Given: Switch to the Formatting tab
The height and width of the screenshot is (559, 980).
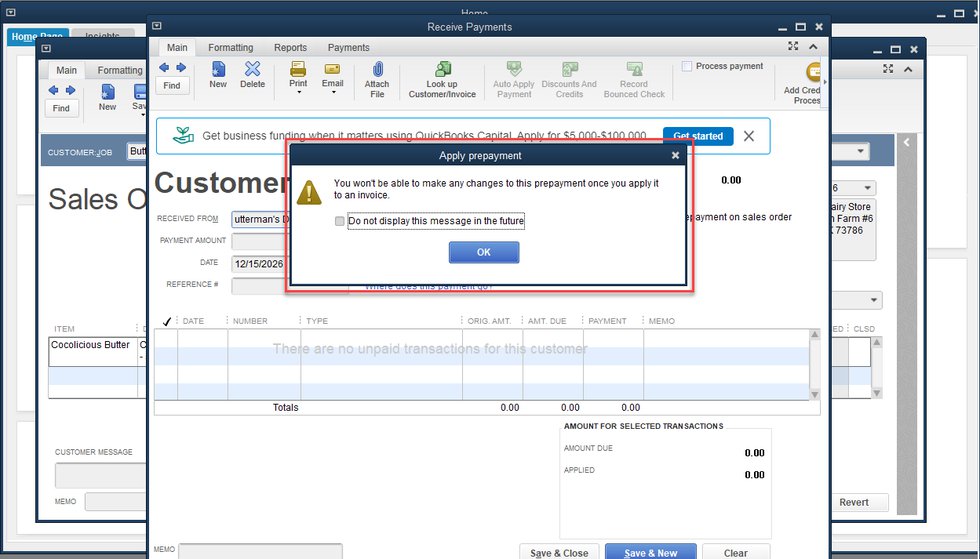Looking at the screenshot, I should click(x=230, y=47).
